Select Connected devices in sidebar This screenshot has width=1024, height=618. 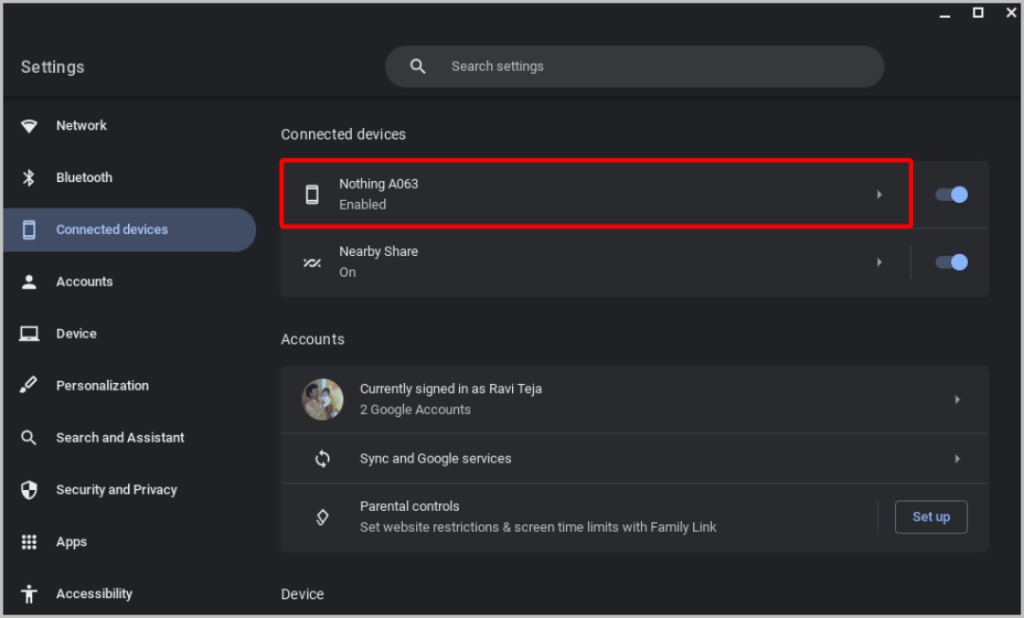(x=129, y=230)
